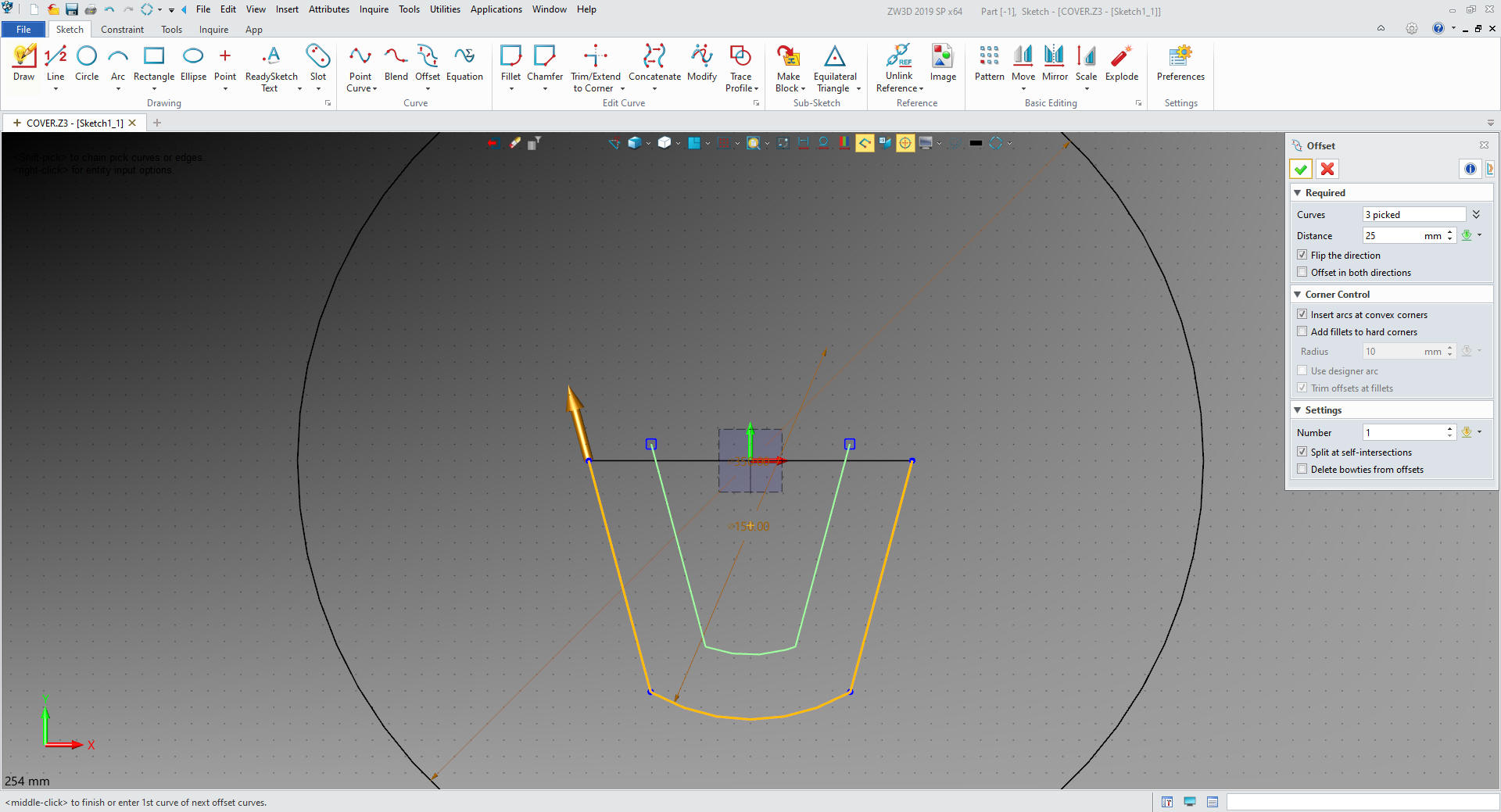
Task: Select the Offset curve tool
Action: pyautogui.click(x=428, y=63)
